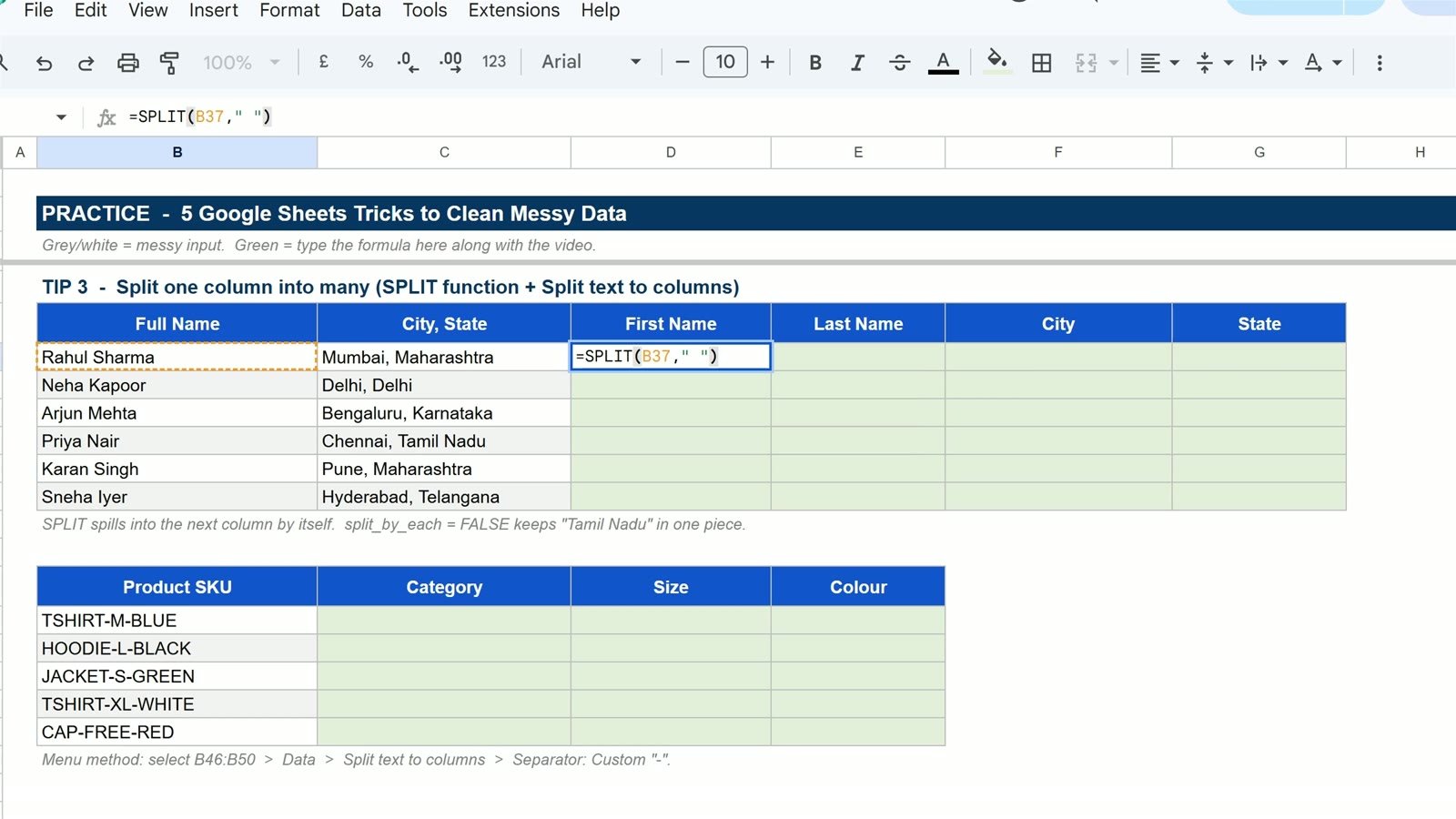The image size is (1456, 819).
Task: Select column B header
Action: (x=177, y=152)
